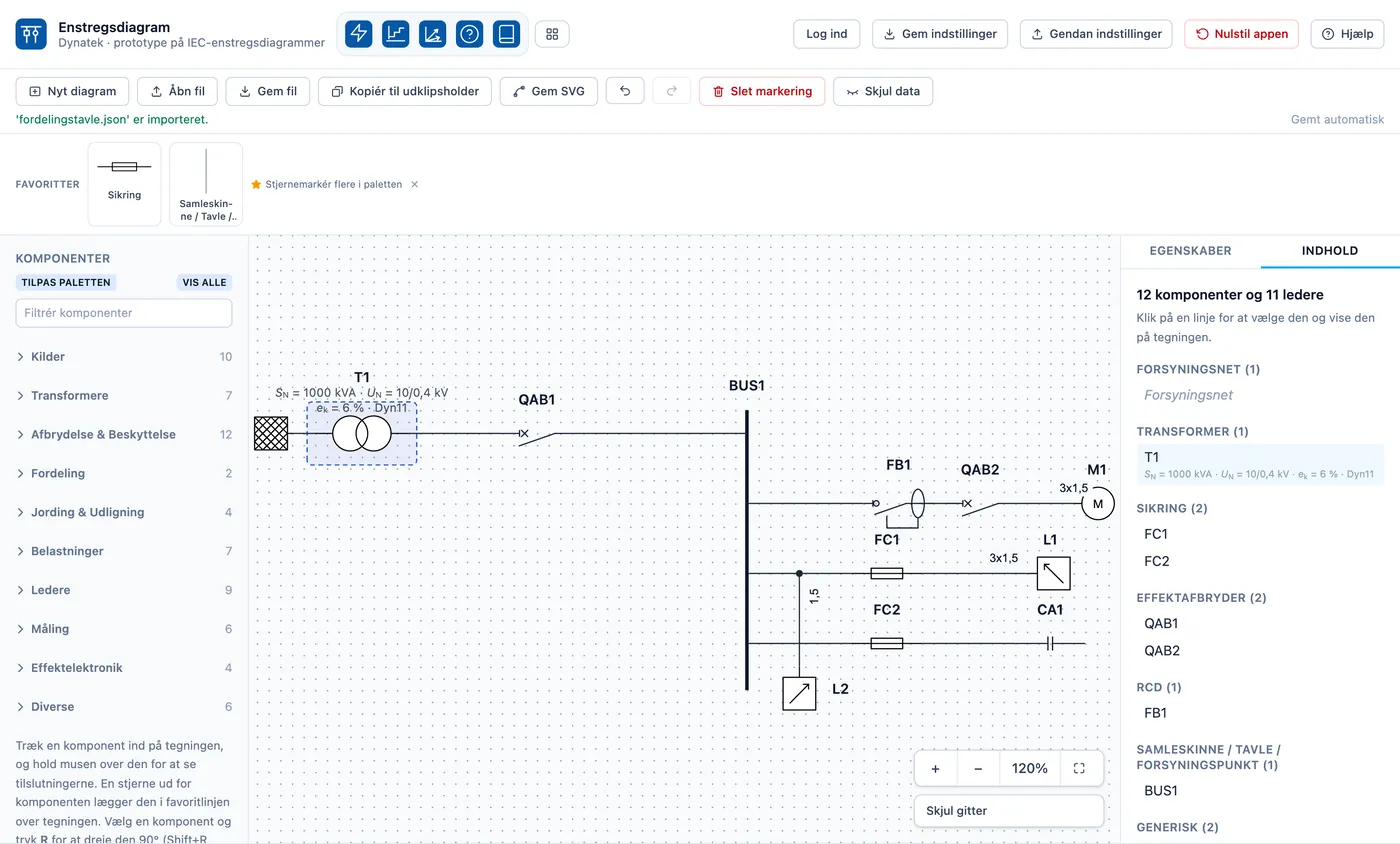Toggle Skjul gitter grid button
The width and height of the screenshot is (1400, 844).
pos(1009,811)
